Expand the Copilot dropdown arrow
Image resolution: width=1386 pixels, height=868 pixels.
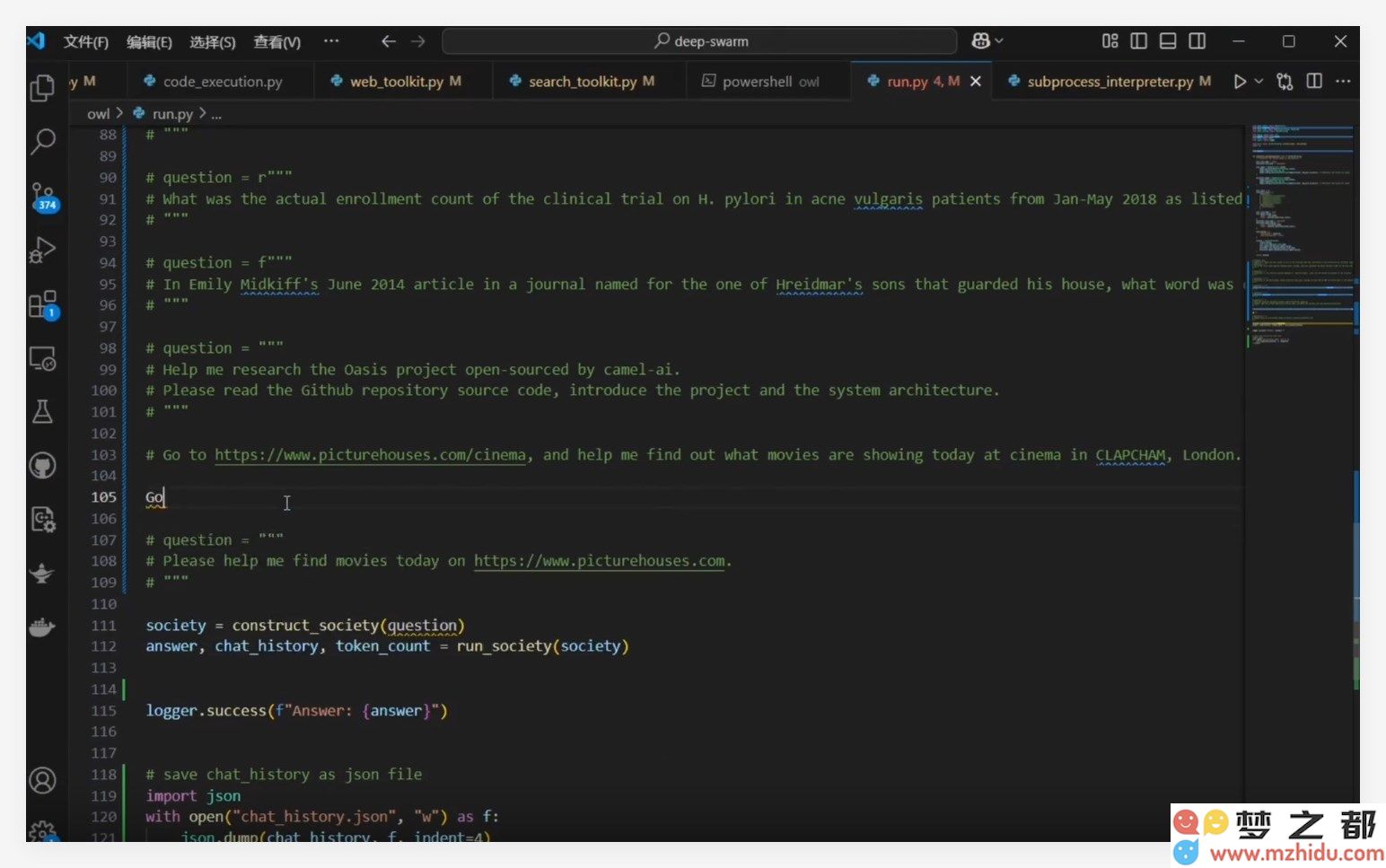click(x=999, y=41)
